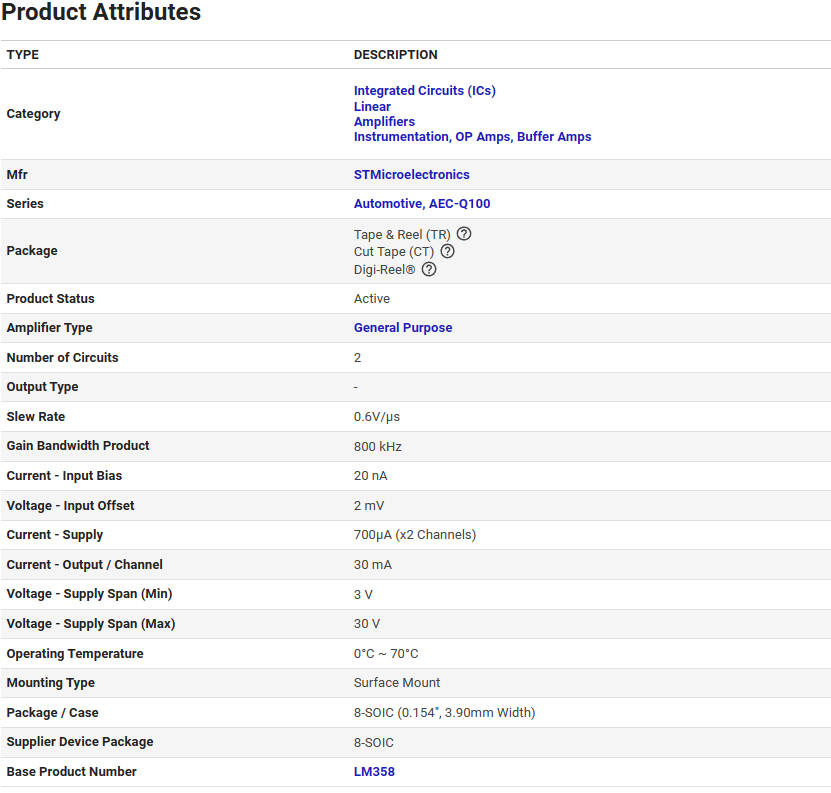Open the Automotive, AEC-Q100 series link

click(x=421, y=204)
